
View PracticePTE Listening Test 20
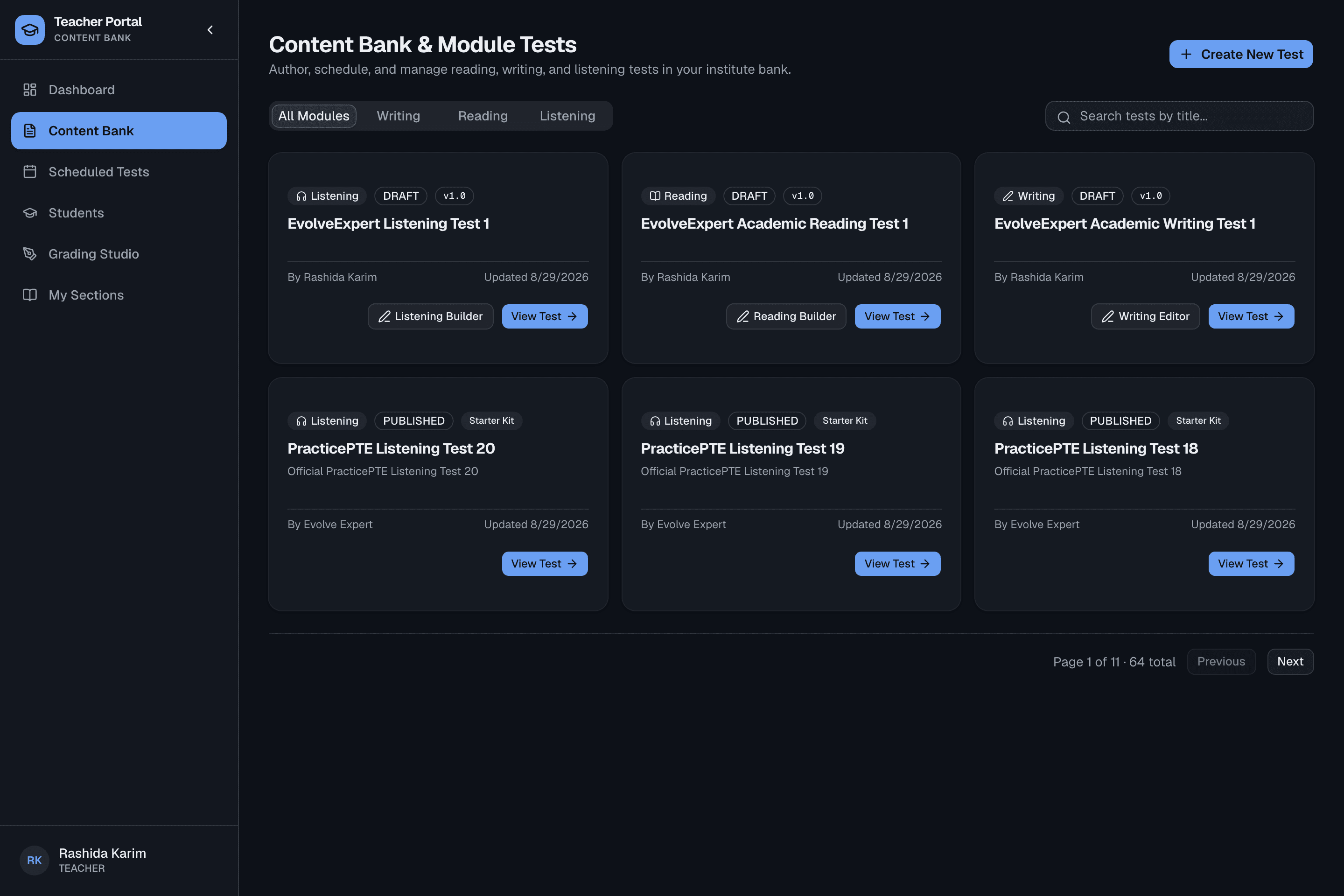pyautogui.click(x=545, y=563)
